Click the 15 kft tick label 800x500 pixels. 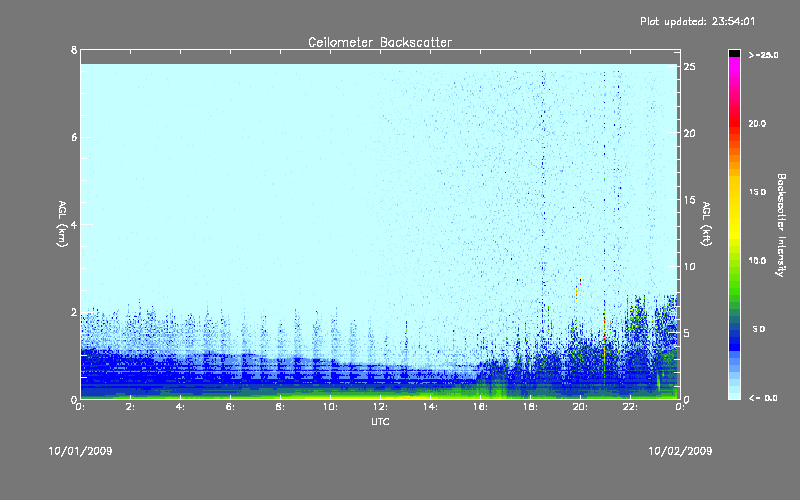pyautogui.click(x=689, y=200)
